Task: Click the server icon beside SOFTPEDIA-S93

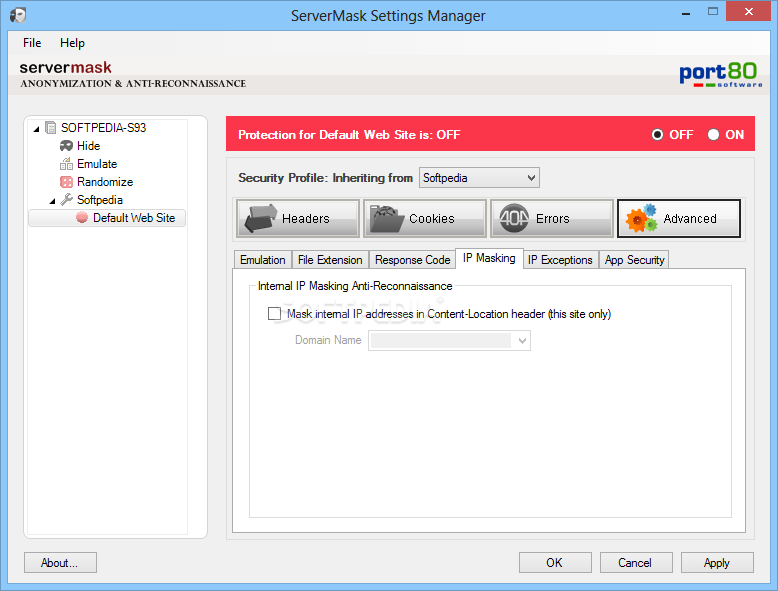Action: [x=50, y=128]
